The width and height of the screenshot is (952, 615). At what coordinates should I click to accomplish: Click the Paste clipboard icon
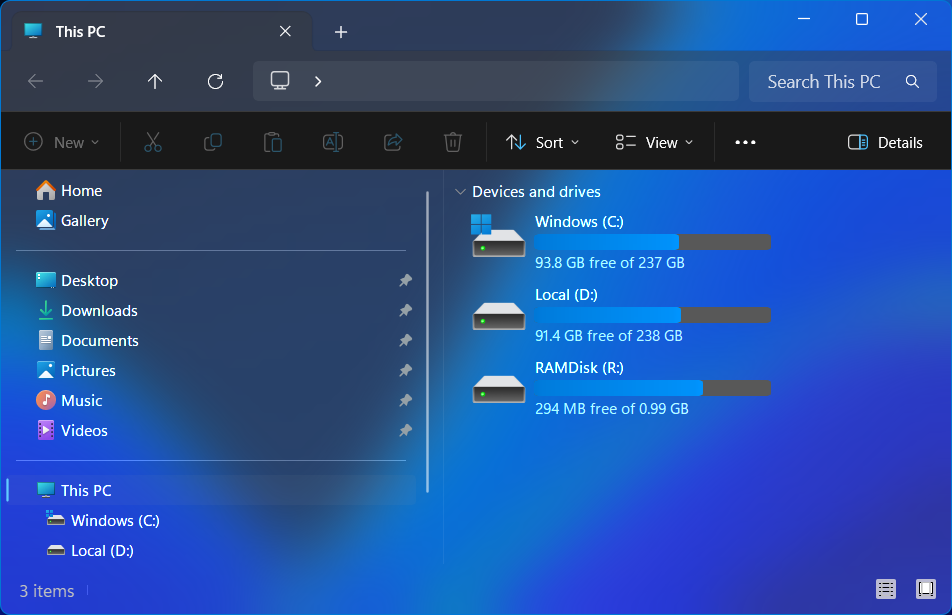[273, 142]
